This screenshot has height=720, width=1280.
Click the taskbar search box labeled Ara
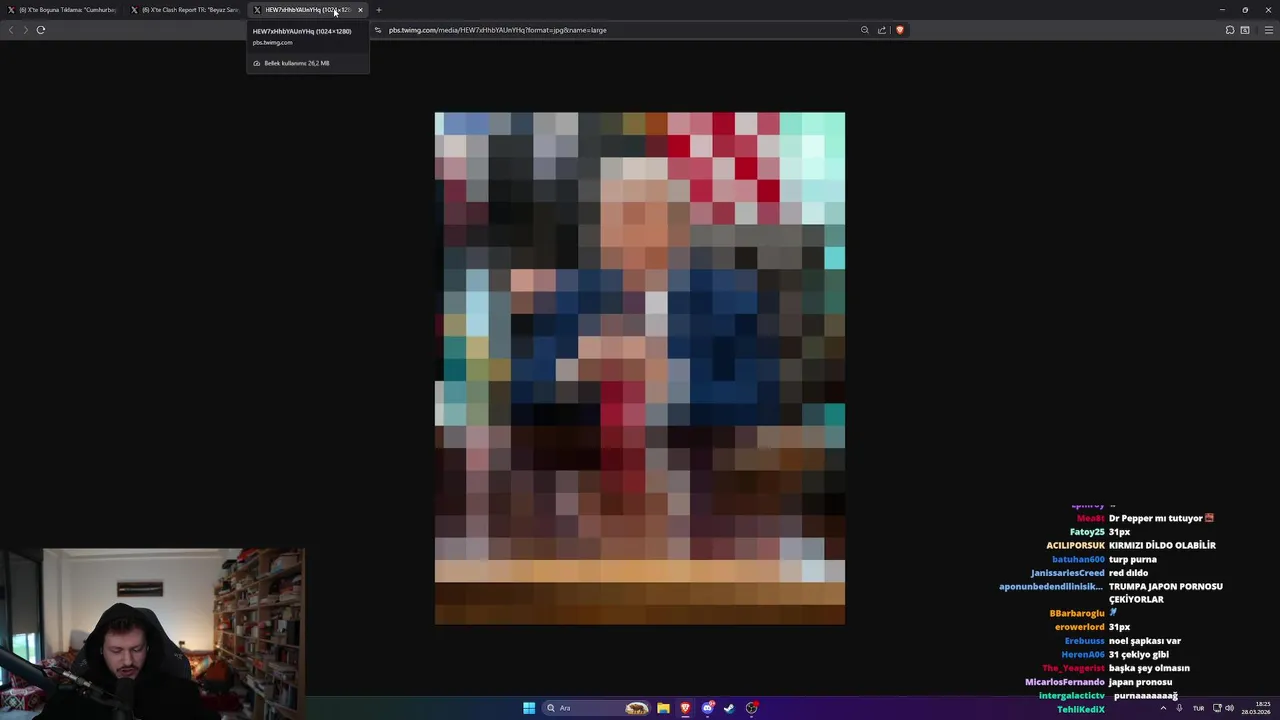click(596, 708)
